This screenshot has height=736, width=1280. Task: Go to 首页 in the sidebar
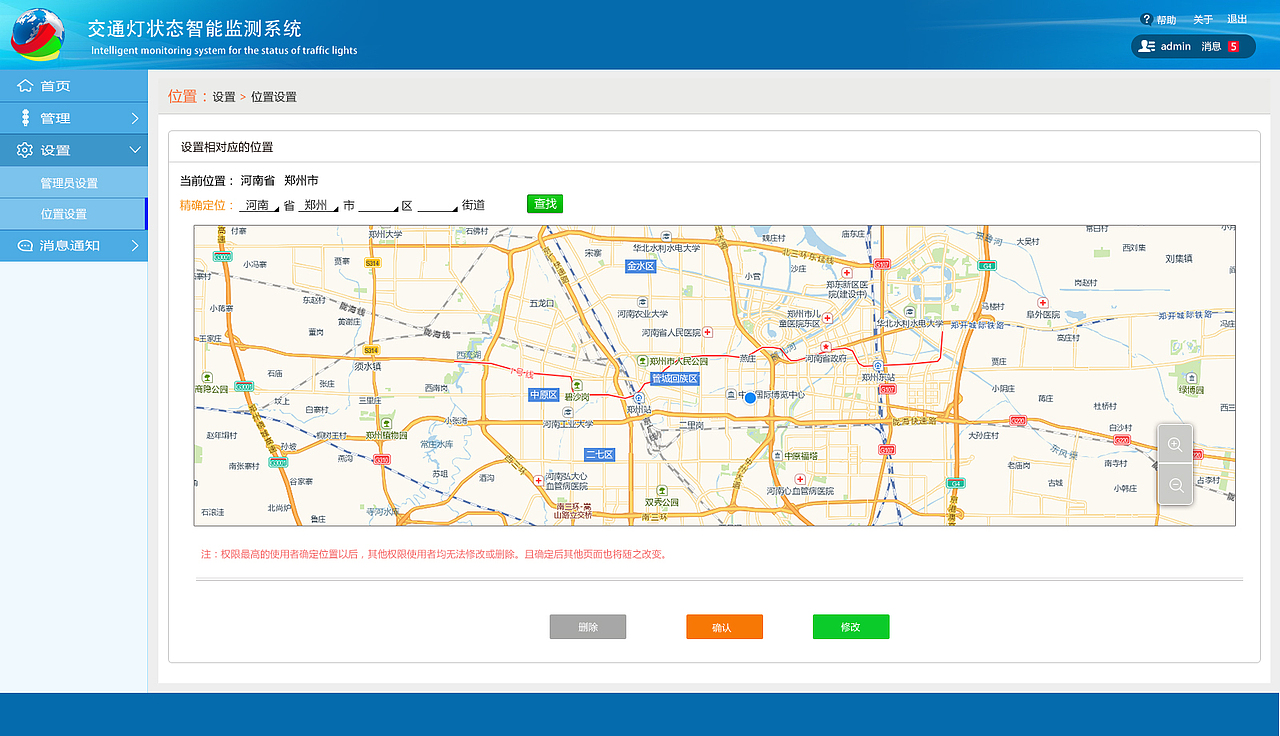click(74, 86)
